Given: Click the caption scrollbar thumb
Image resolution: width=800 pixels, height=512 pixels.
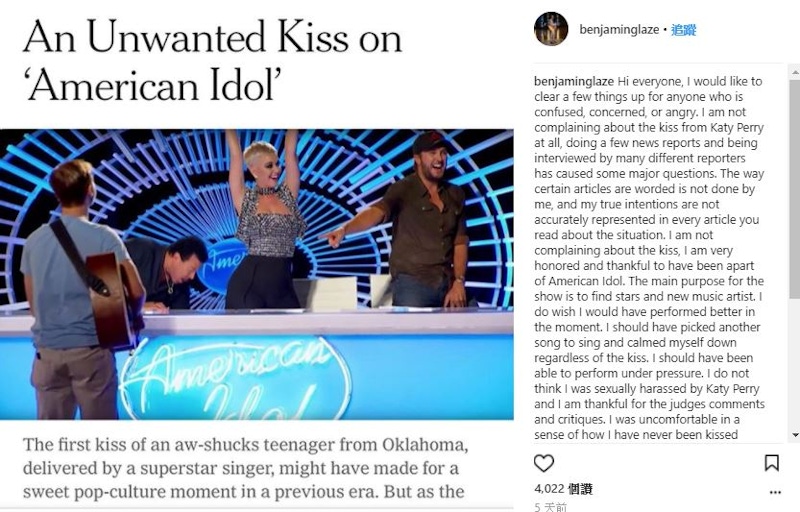Looking at the screenshot, I should (x=794, y=188).
